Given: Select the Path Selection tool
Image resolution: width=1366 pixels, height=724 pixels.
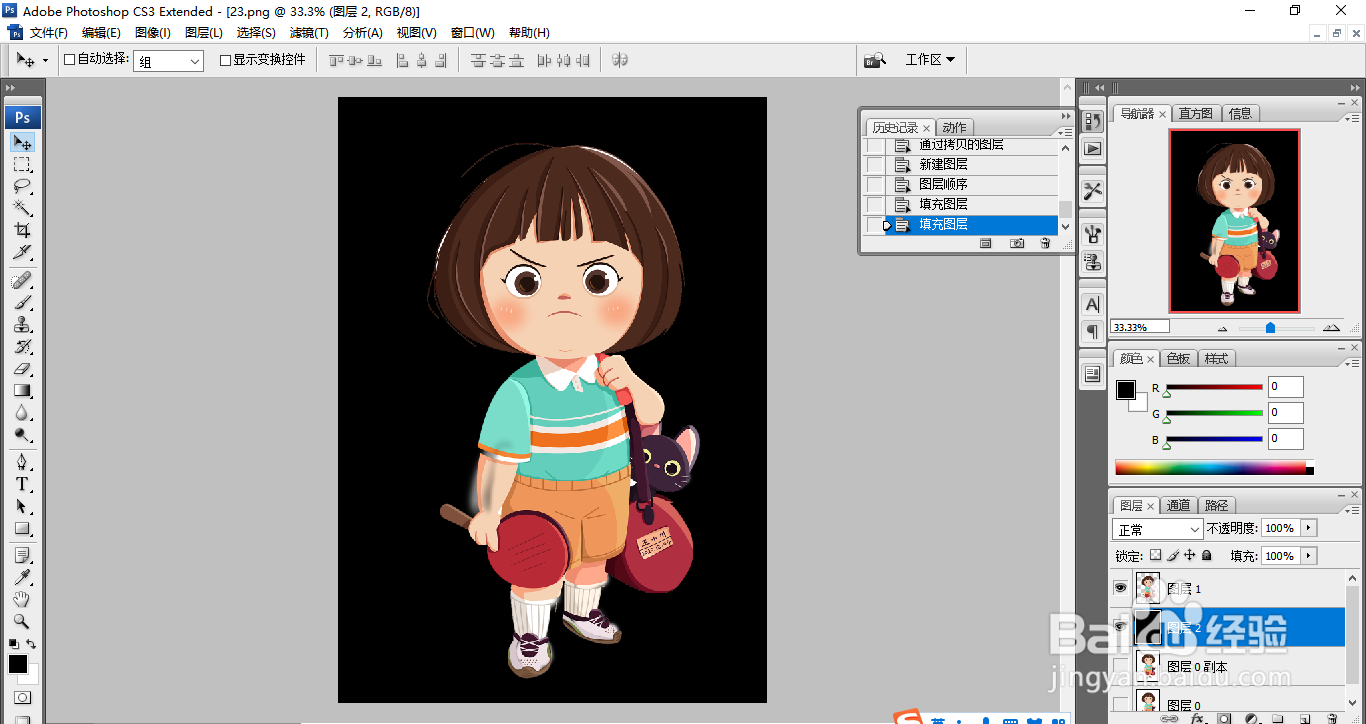Looking at the screenshot, I should pyautogui.click(x=22, y=506).
